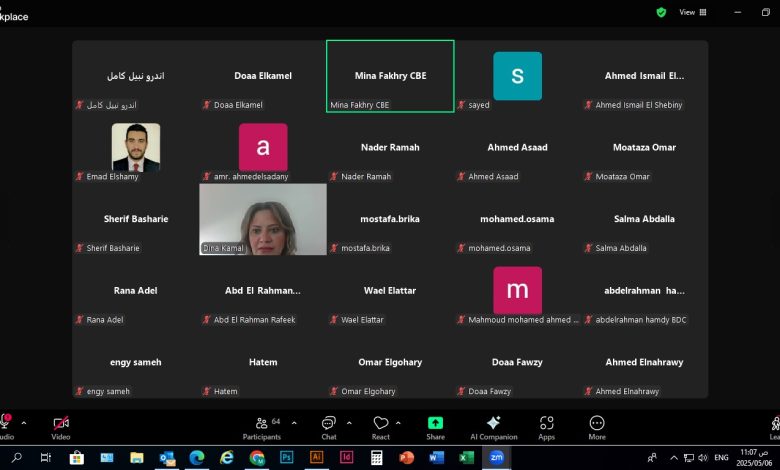This screenshot has width=780, height=470.
Task: Click Nader Ramah's muted mic icon
Action: coord(334,177)
